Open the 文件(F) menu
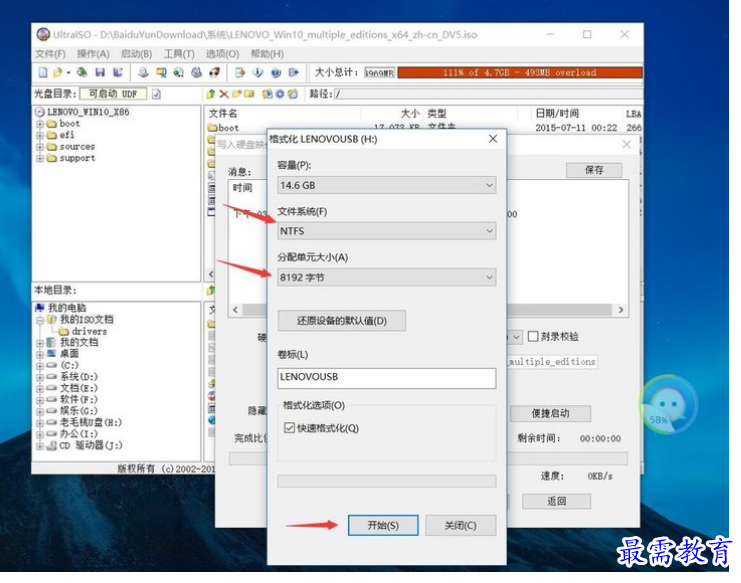The width and height of the screenshot is (741, 583). click(x=50, y=54)
